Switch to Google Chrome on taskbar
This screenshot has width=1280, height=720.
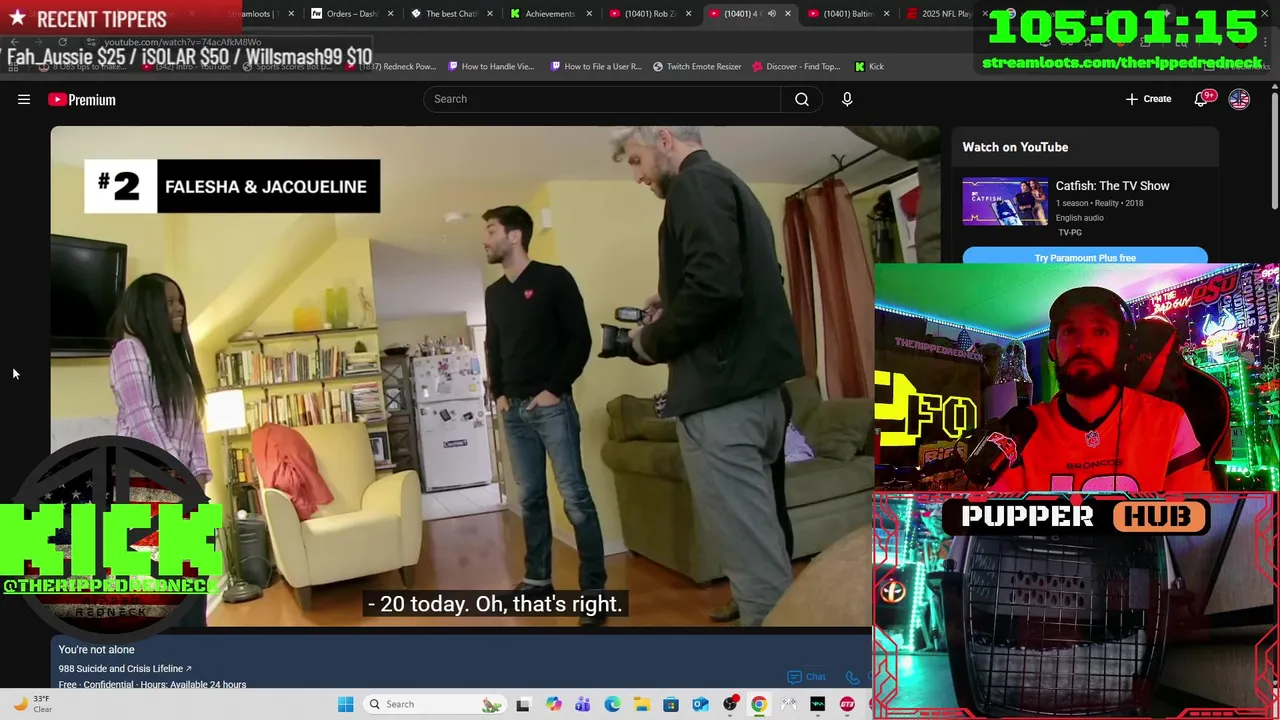click(x=759, y=704)
